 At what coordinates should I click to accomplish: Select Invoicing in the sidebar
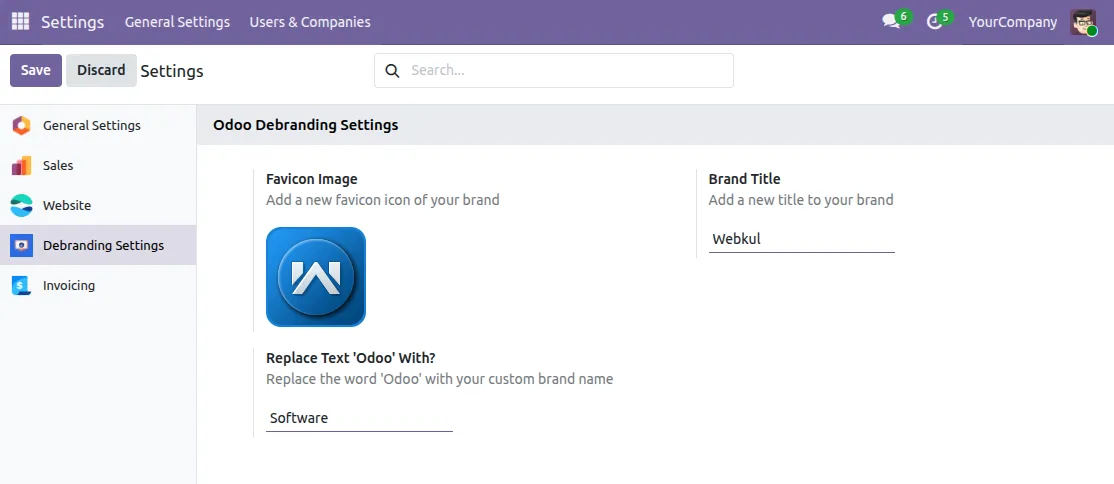[98, 285]
